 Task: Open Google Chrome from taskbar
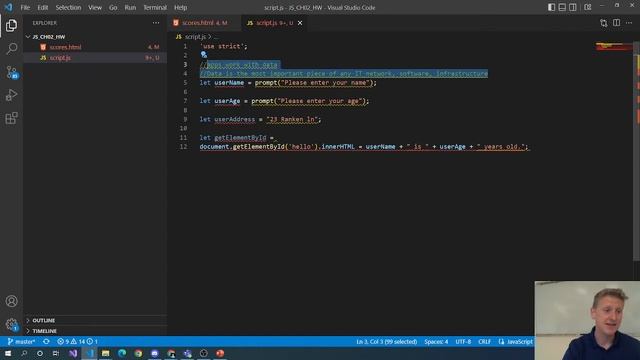pos(138,353)
